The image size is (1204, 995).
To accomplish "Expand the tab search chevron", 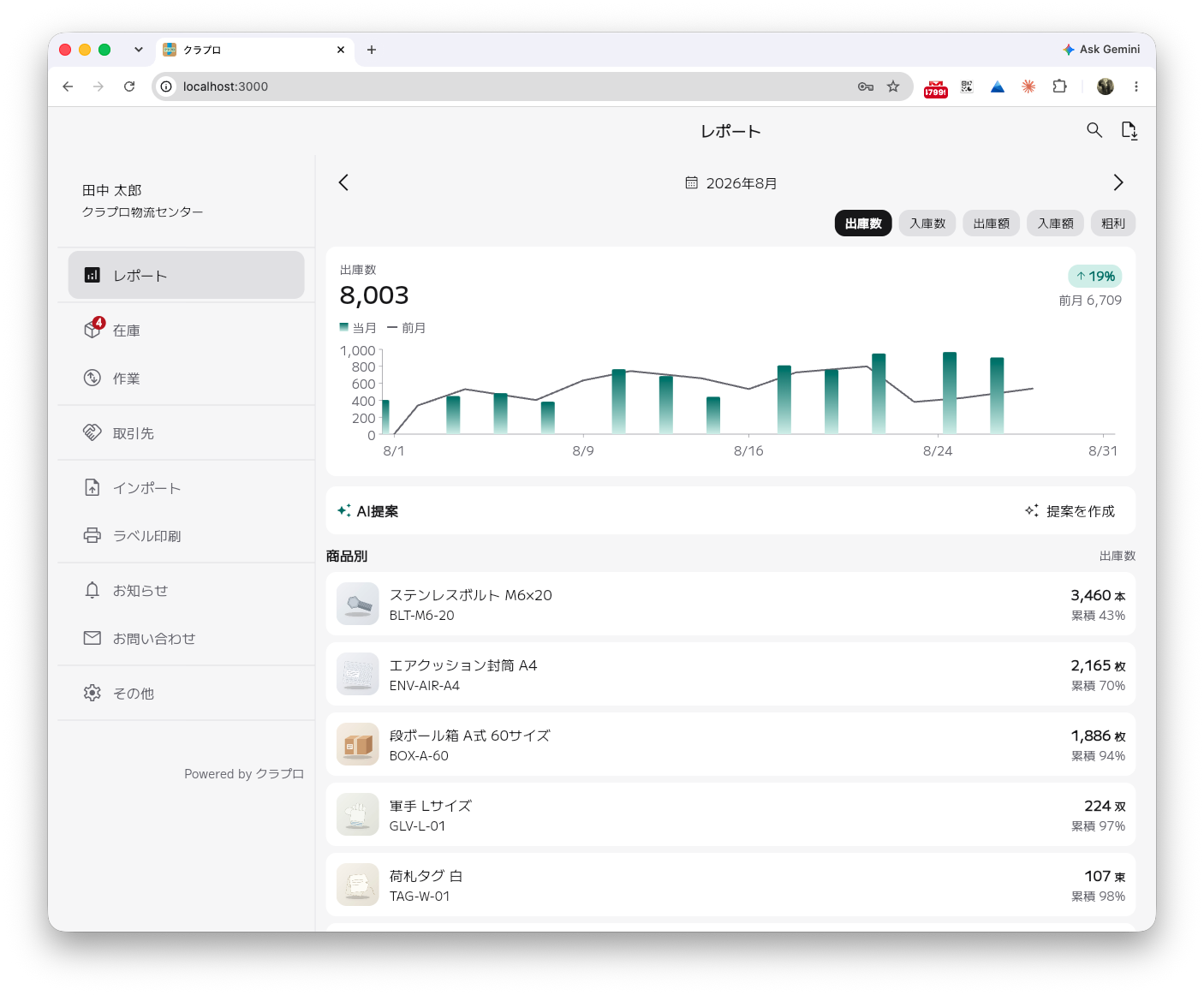I will pyautogui.click(x=139, y=50).
